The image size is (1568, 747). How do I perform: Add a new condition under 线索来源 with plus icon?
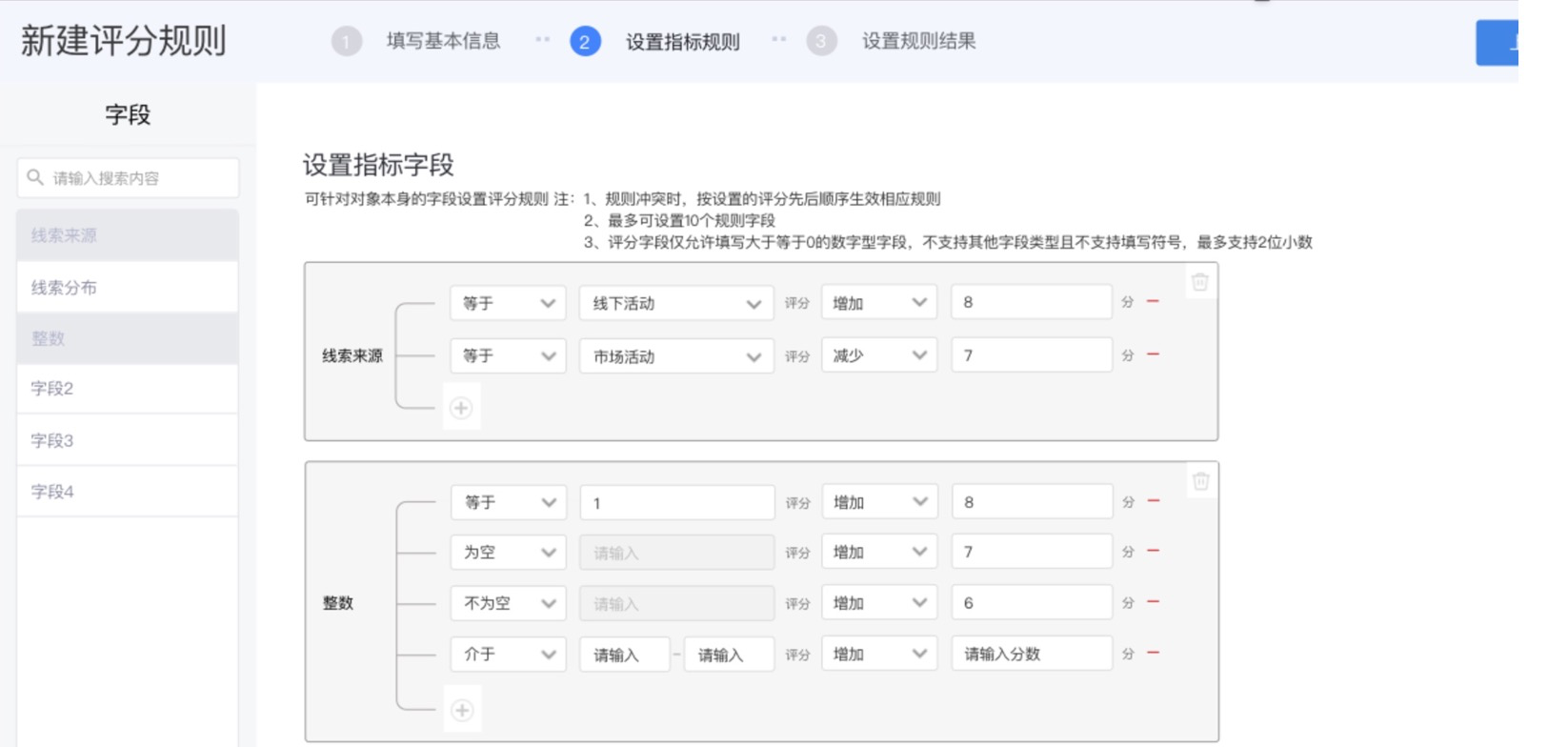point(461,408)
